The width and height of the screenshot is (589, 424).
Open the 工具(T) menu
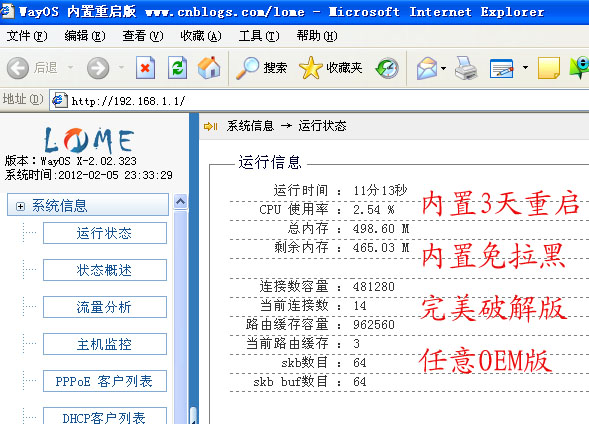[259, 36]
